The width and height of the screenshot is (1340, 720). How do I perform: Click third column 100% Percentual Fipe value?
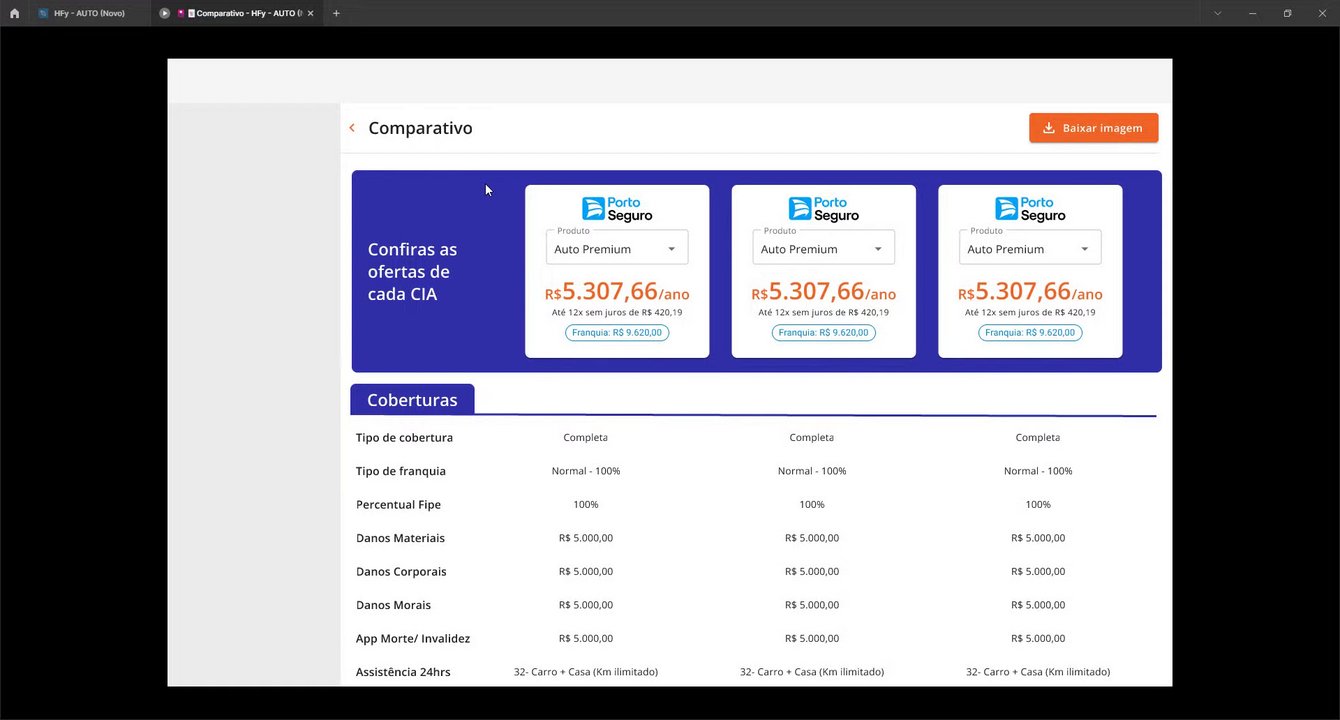pos(1038,505)
